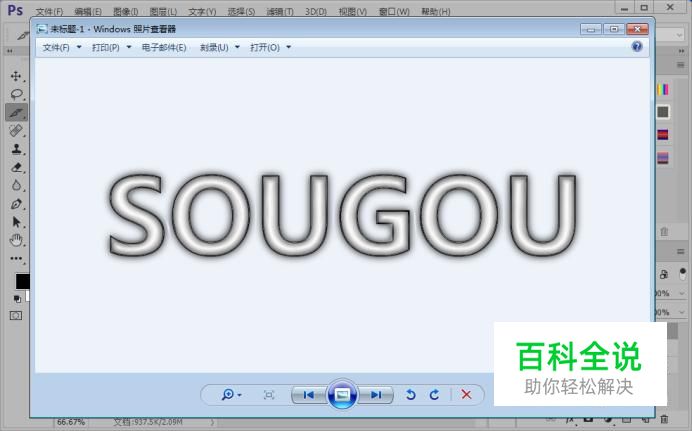The image size is (692, 431).
Task: Open Photoshop 文件(F) menu
Action: 49,11
